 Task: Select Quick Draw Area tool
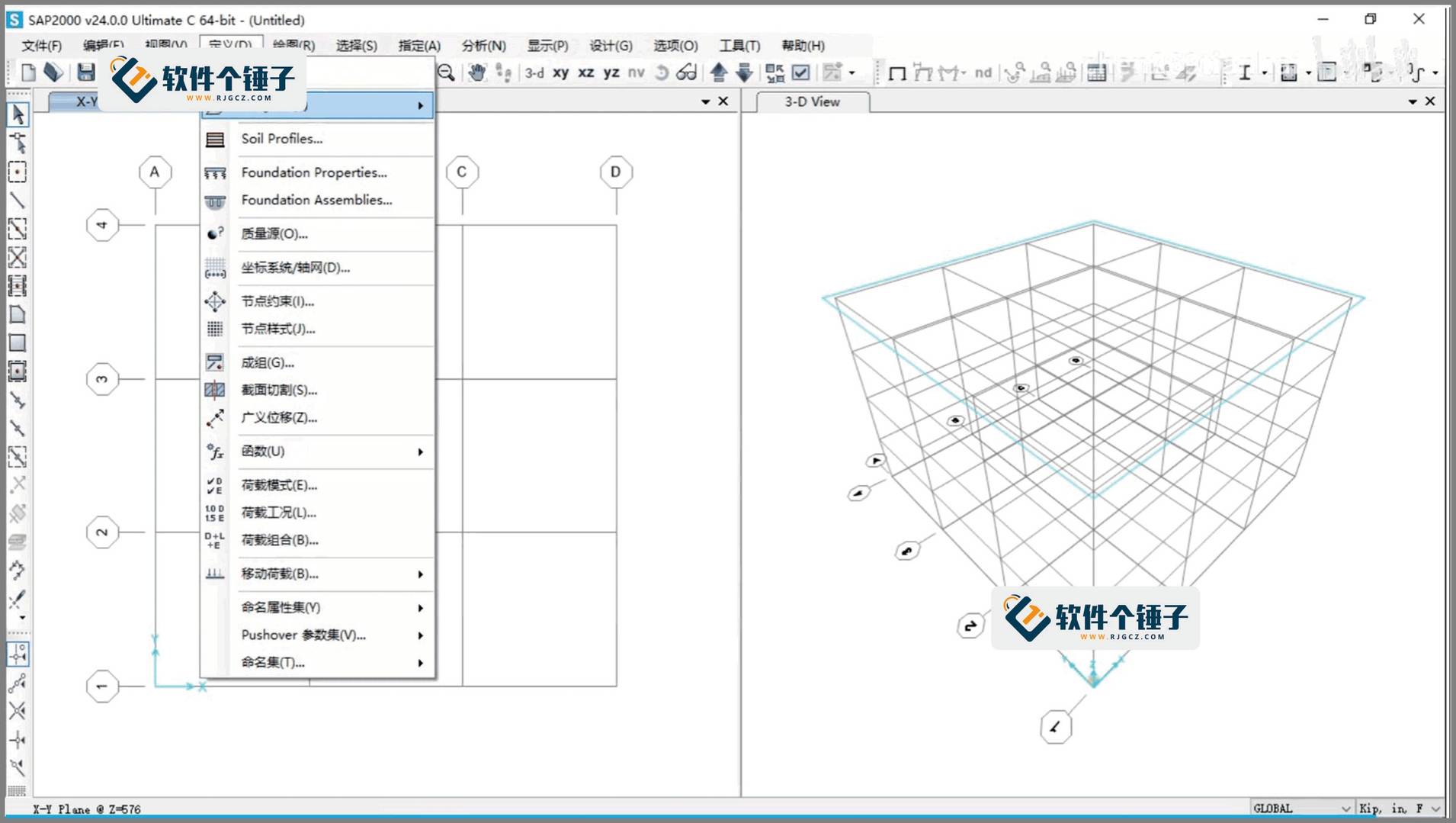click(x=18, y=371)
